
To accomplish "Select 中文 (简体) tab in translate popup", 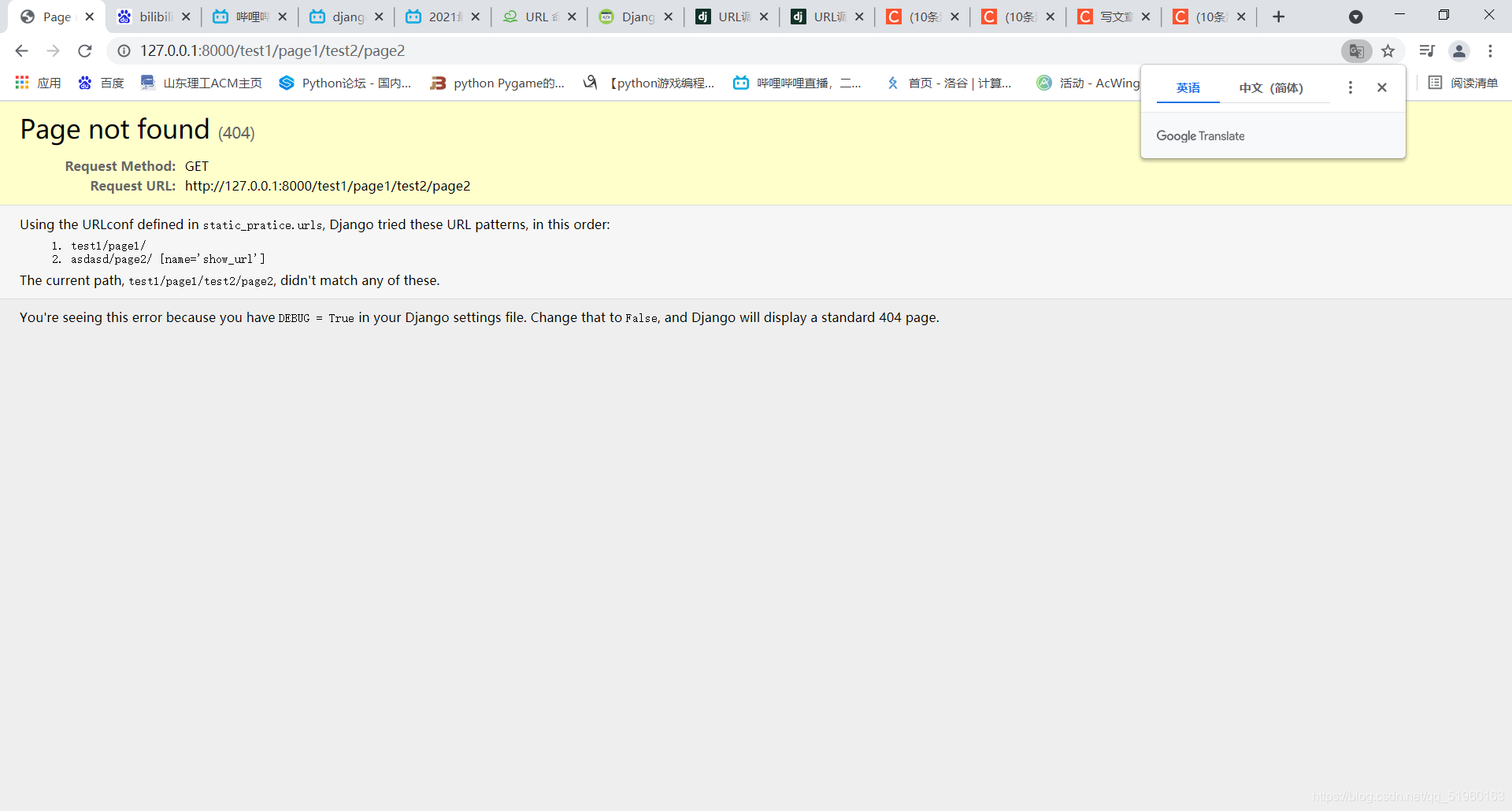I will (x=1271, y=87).
